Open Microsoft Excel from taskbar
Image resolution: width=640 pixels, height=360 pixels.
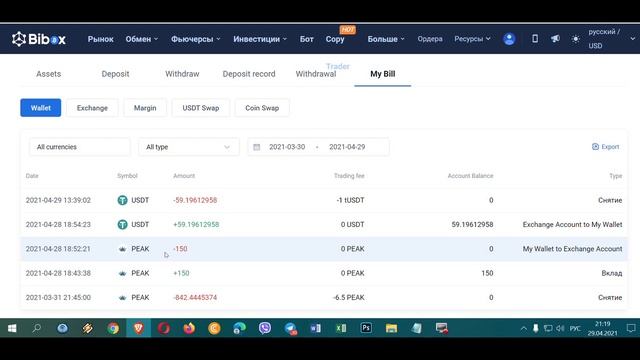pyautogui.click(x=341, y=328)
